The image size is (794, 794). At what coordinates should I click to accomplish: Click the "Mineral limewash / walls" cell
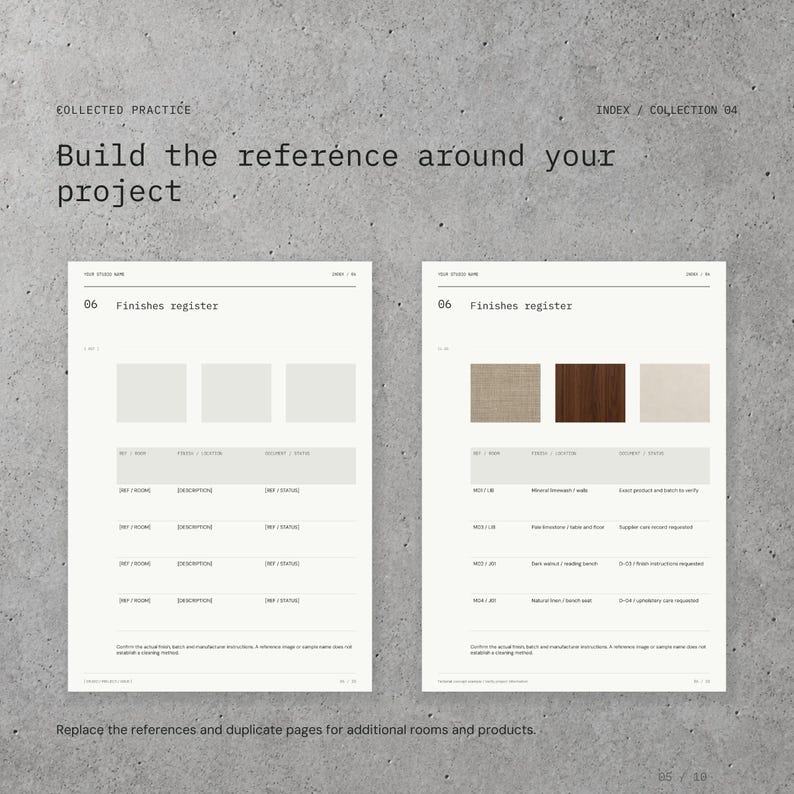[560, 490]
